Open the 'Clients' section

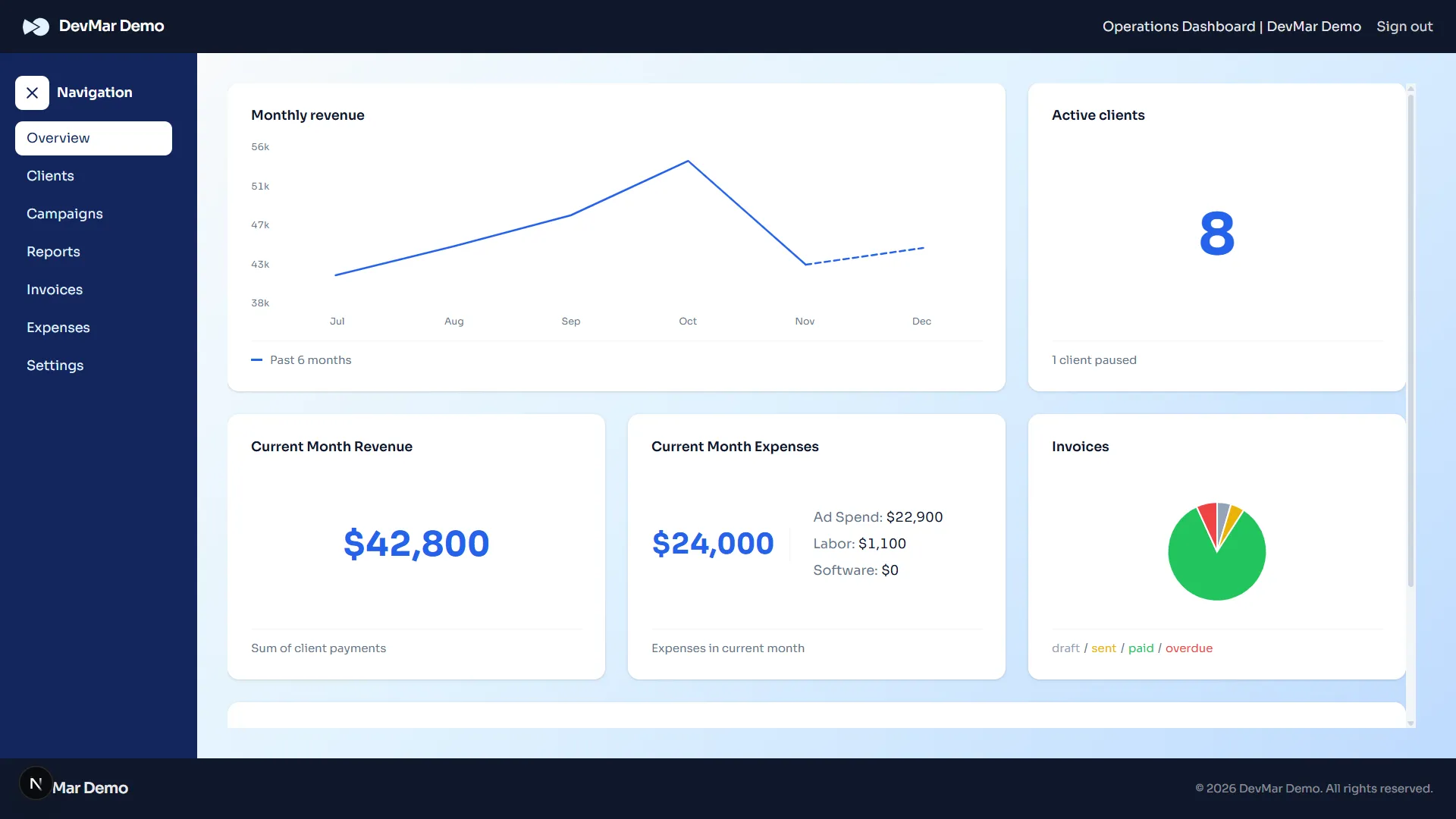point(50,175)
